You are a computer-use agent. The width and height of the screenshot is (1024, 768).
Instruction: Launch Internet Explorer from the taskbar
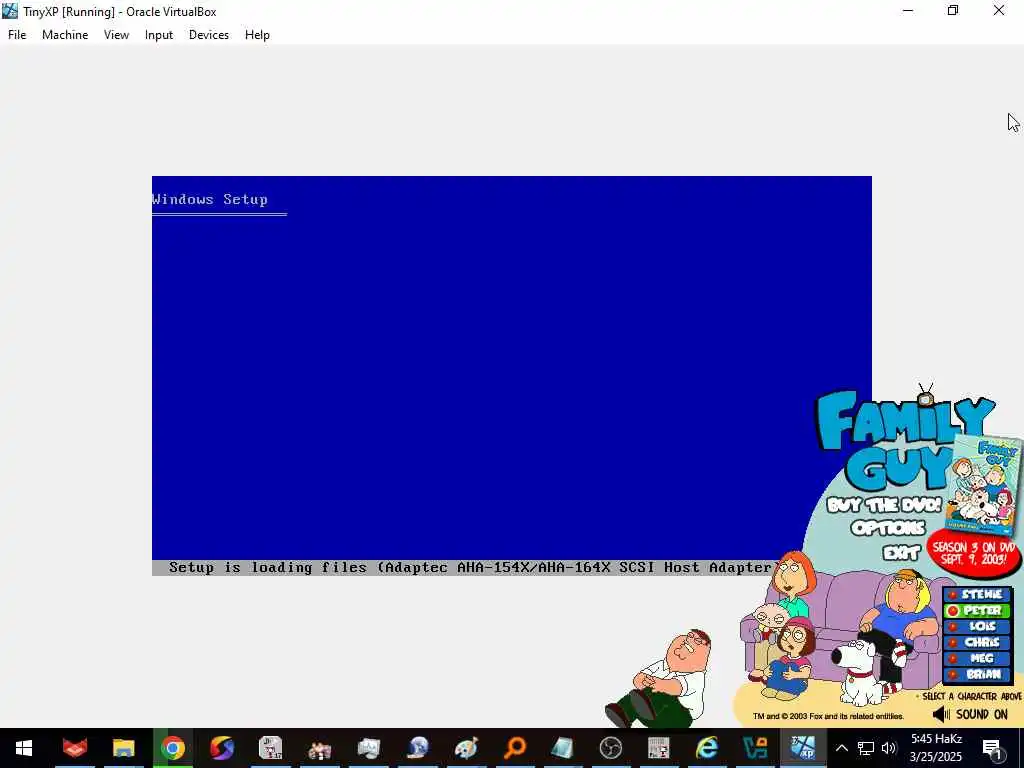[x=707, y=748]
